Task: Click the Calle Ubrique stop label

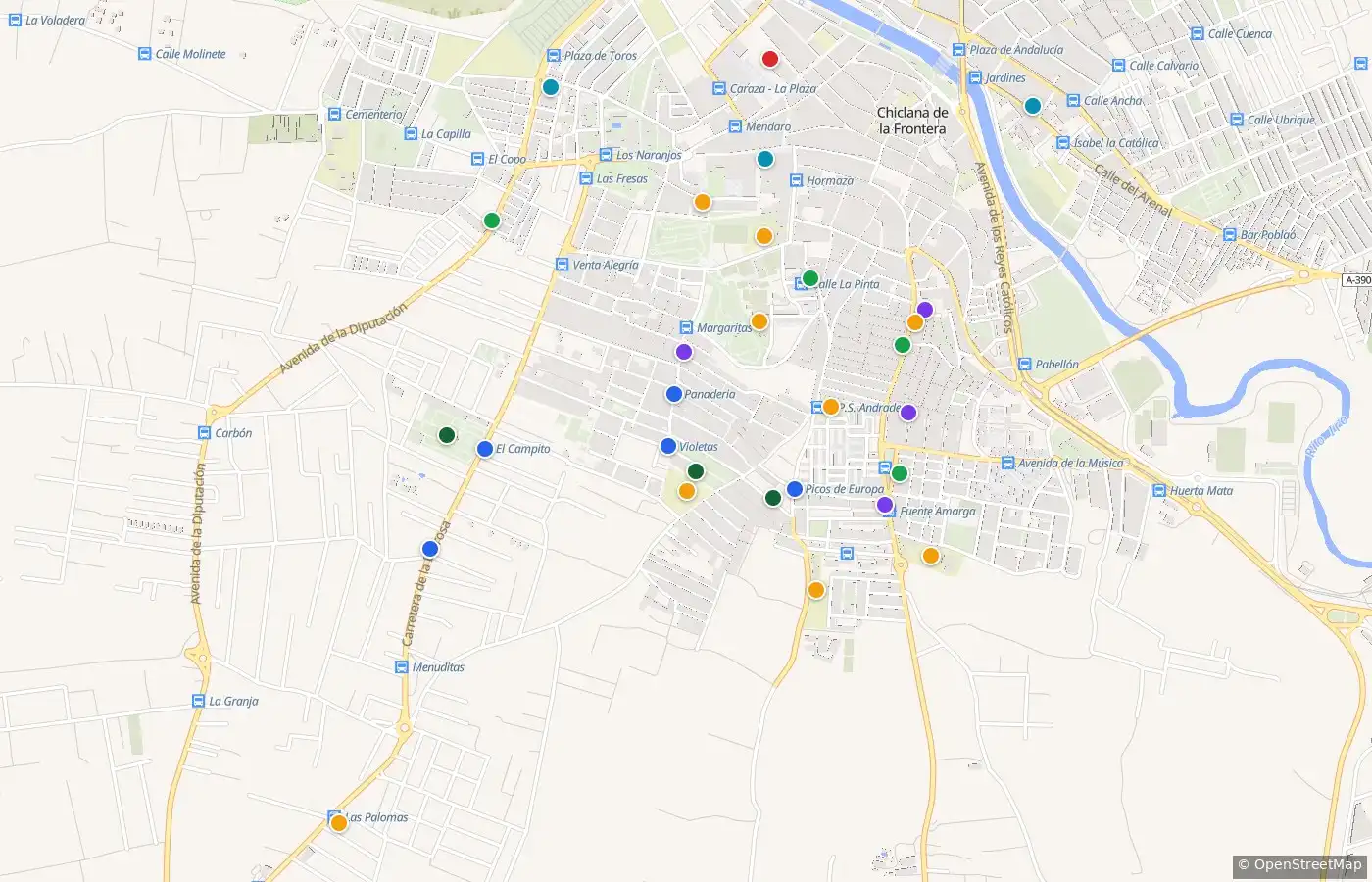Action: tap(1281, 120)
